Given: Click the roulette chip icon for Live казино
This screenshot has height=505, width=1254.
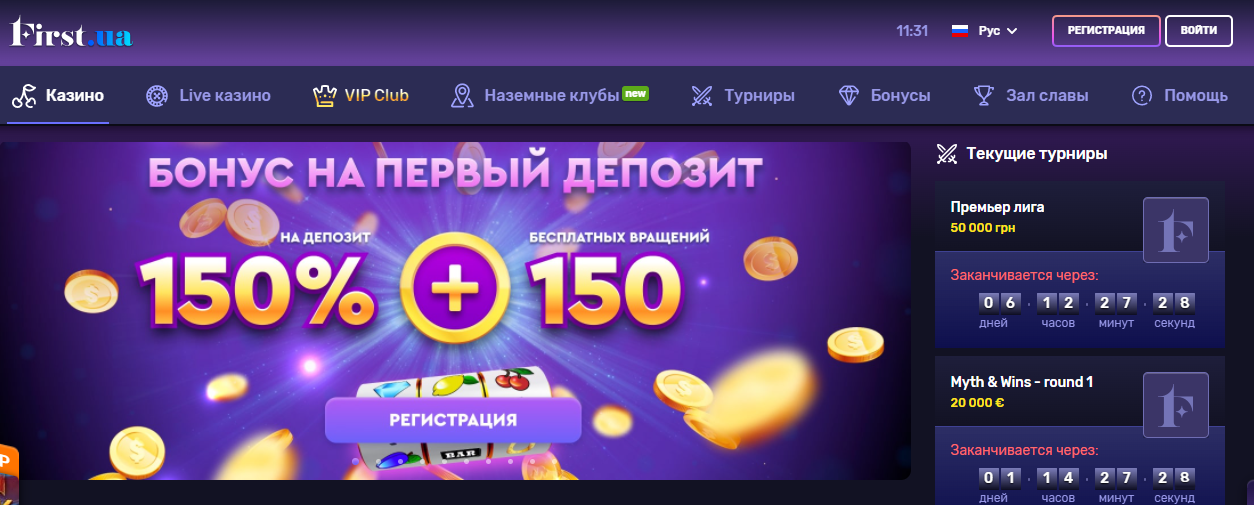Looking at the screenshot, I should pos(156,96).
